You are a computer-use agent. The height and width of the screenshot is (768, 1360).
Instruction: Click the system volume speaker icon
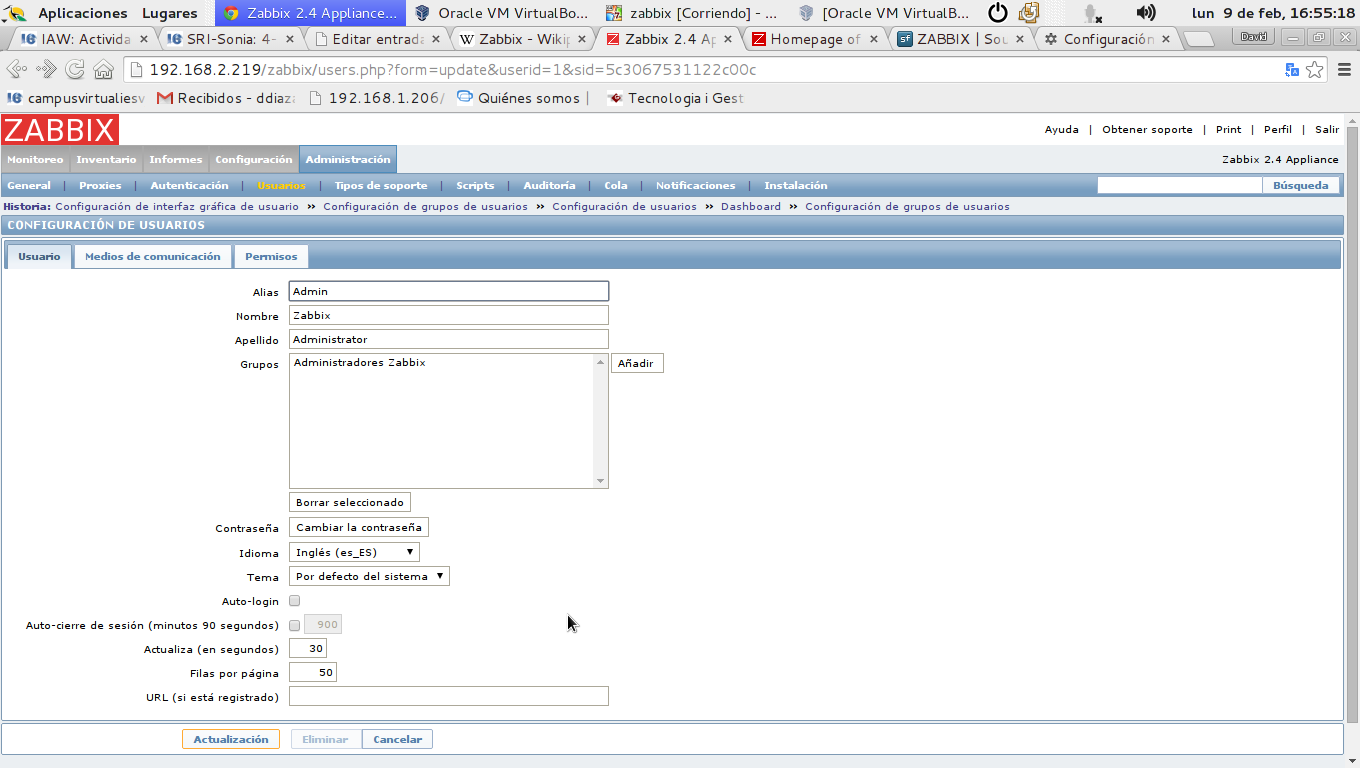click(1146, 13)
